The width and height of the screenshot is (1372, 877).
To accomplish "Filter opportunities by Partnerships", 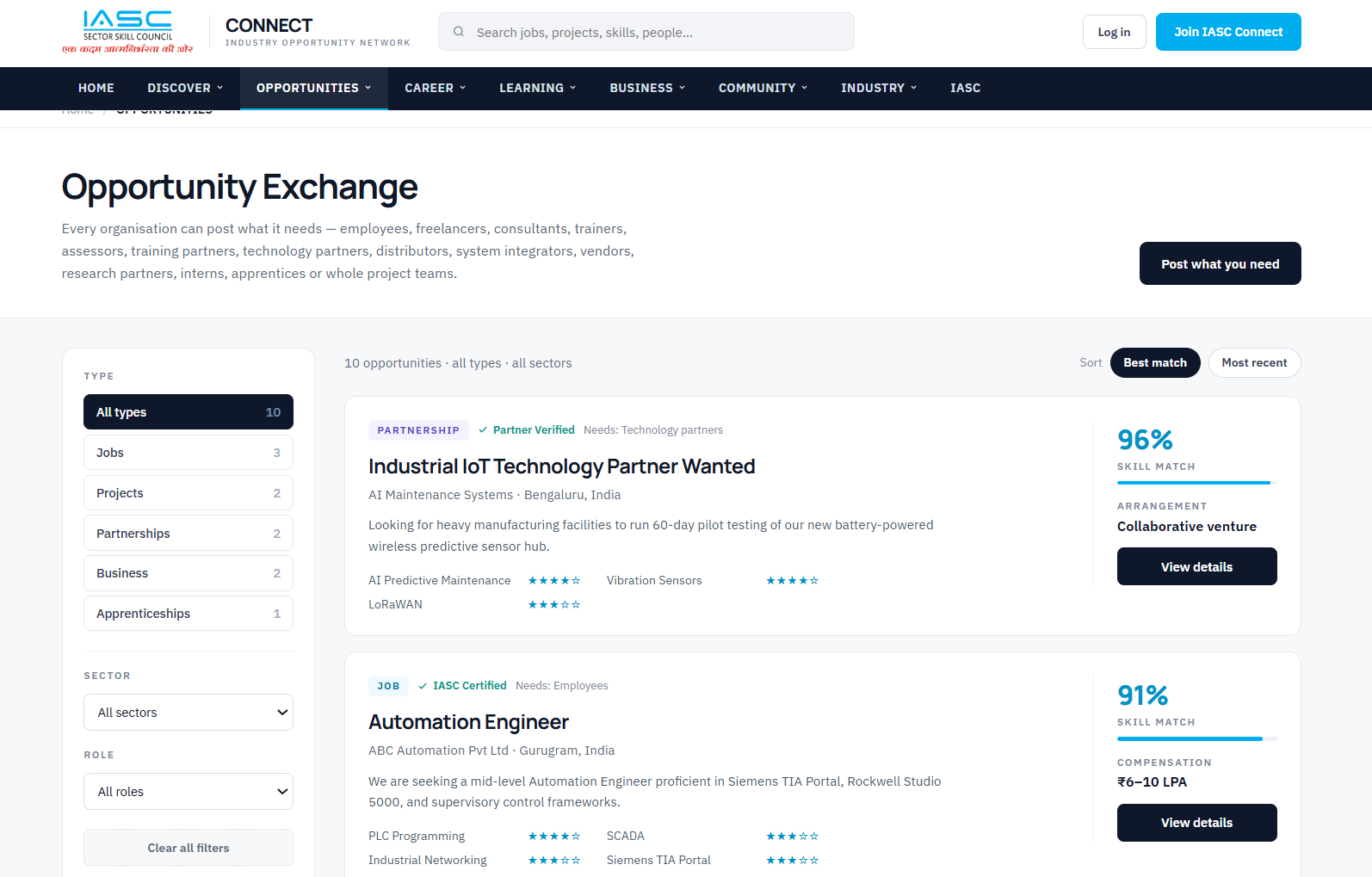I will (x=188, y=534).
